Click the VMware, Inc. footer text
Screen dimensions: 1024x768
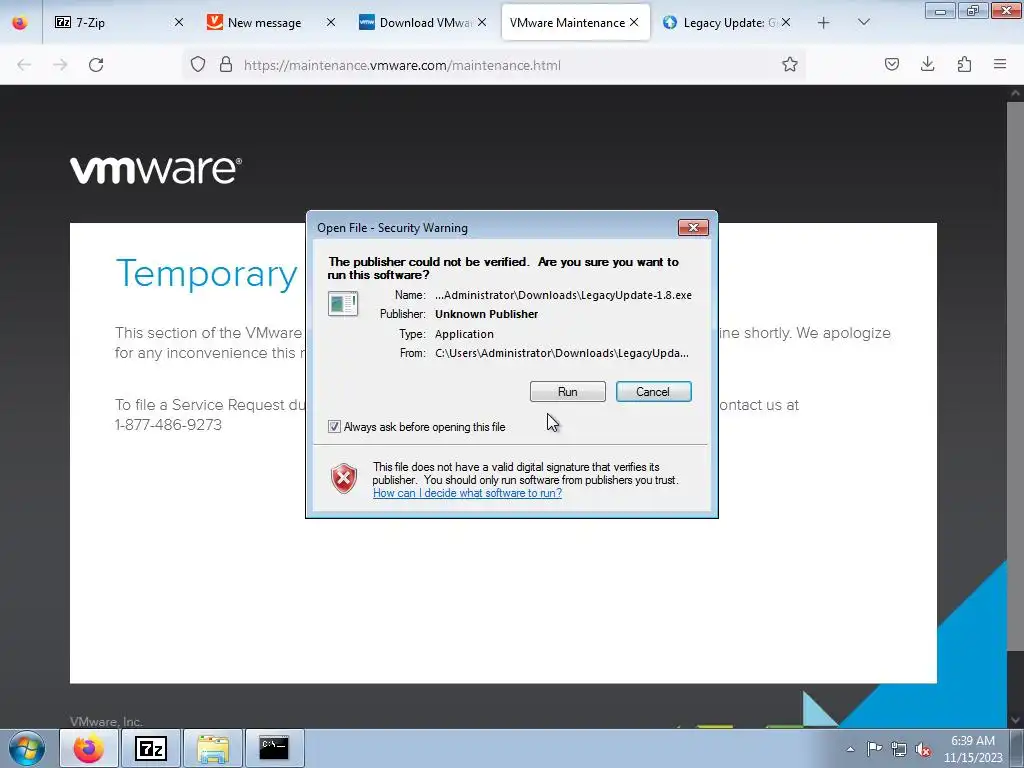pyautogui.click(x=106, y=722)
